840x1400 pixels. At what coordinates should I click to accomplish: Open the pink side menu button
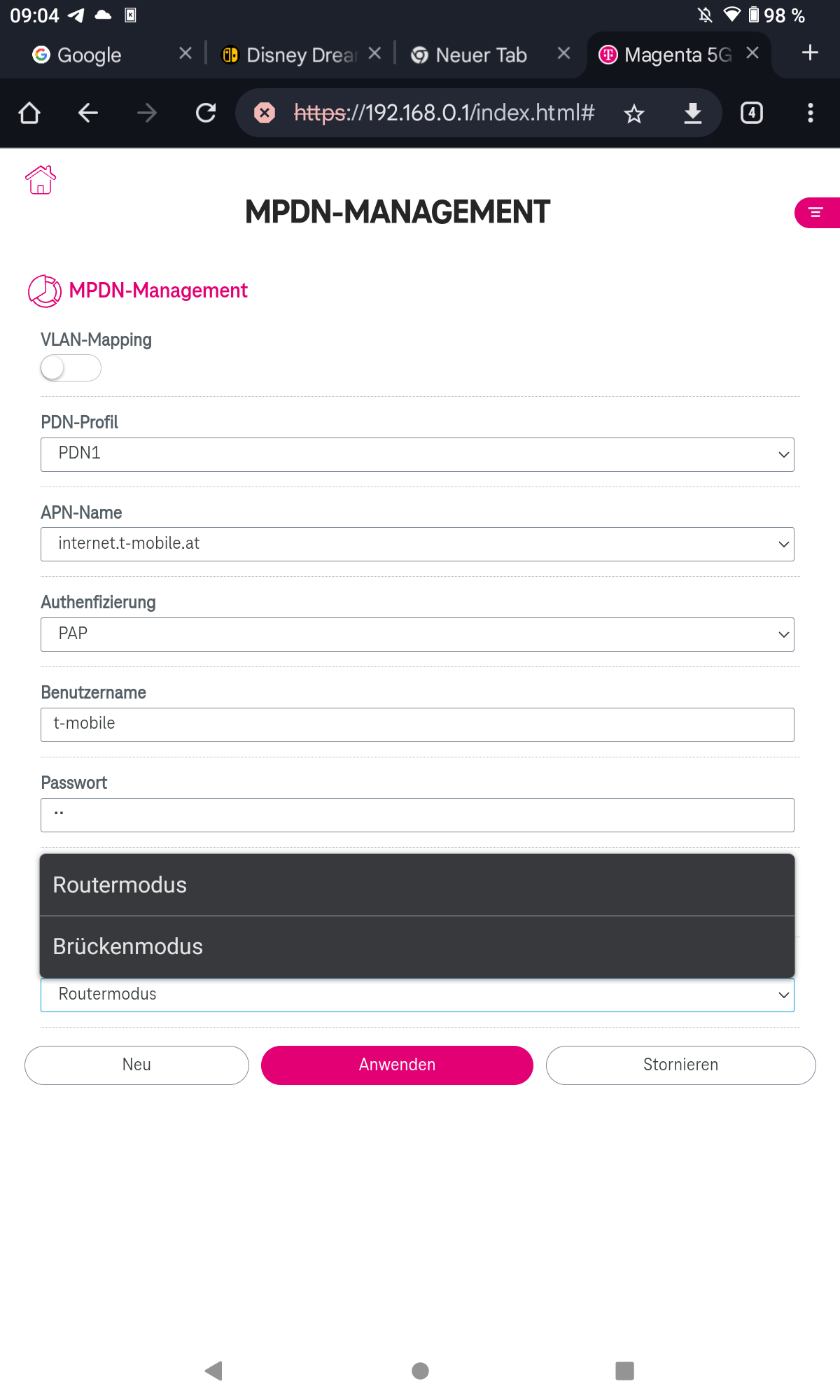tap(817, 213)
